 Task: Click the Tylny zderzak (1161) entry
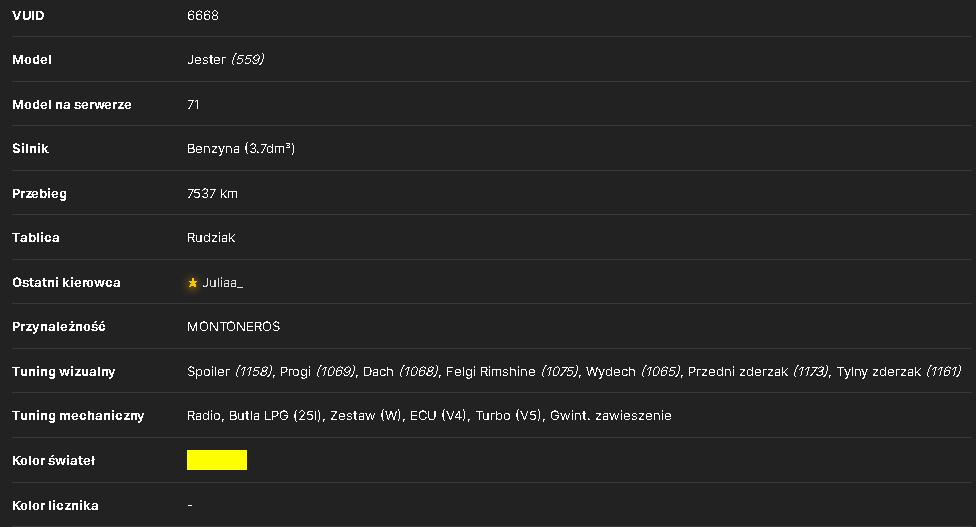coord(899,371)
